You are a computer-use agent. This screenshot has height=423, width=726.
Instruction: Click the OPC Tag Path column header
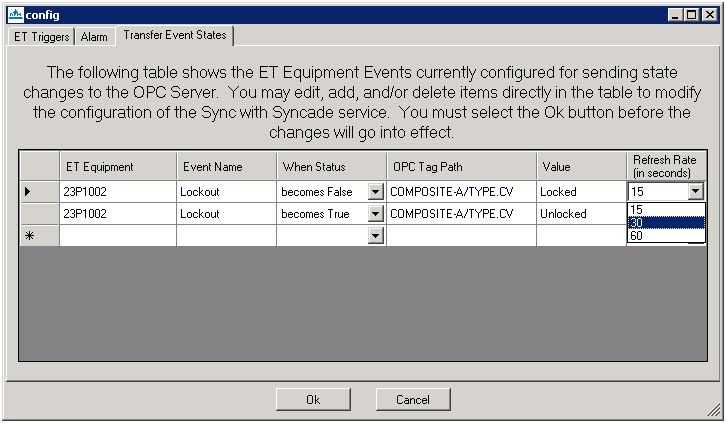tap(462, 166)
